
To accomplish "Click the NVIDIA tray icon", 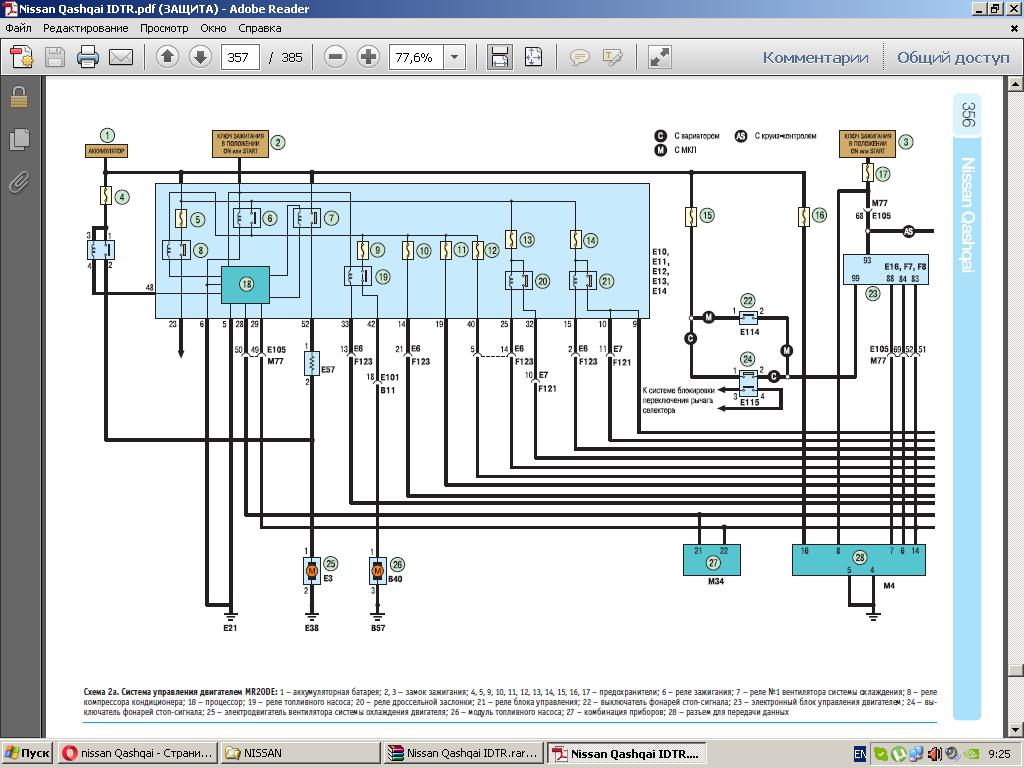I will pos(972,754).
